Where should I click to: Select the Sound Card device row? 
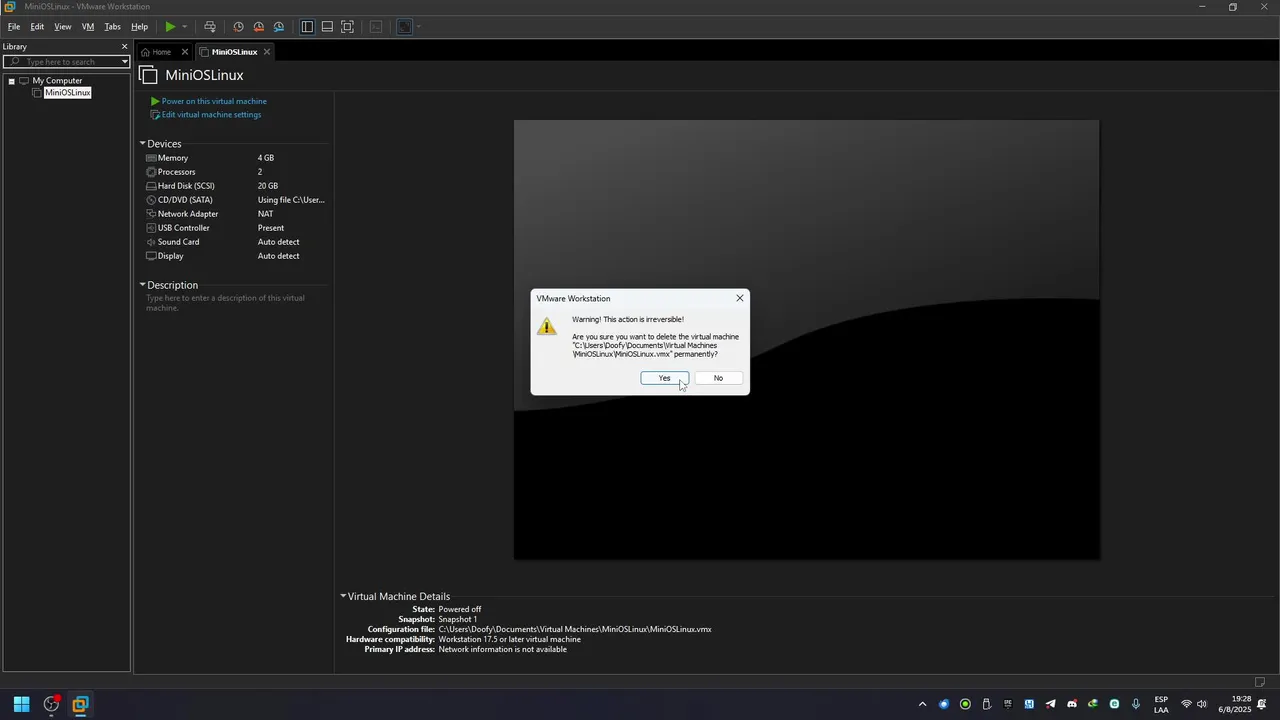(x=236, y=242)
